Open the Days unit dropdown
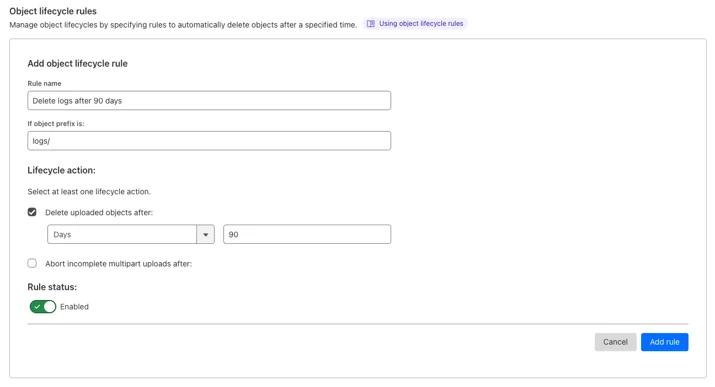The height and width of the screenshot is (387, 715). point(131,234)
